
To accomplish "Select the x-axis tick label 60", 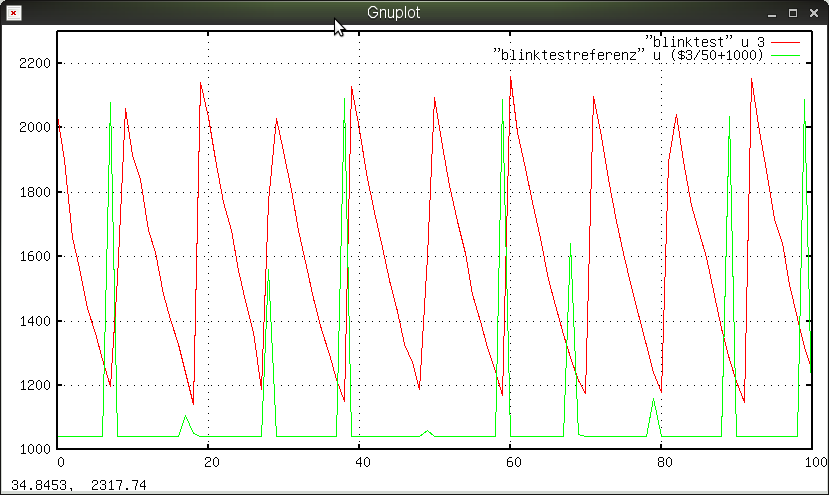I will pyautogui.click(x=510, y=463).
